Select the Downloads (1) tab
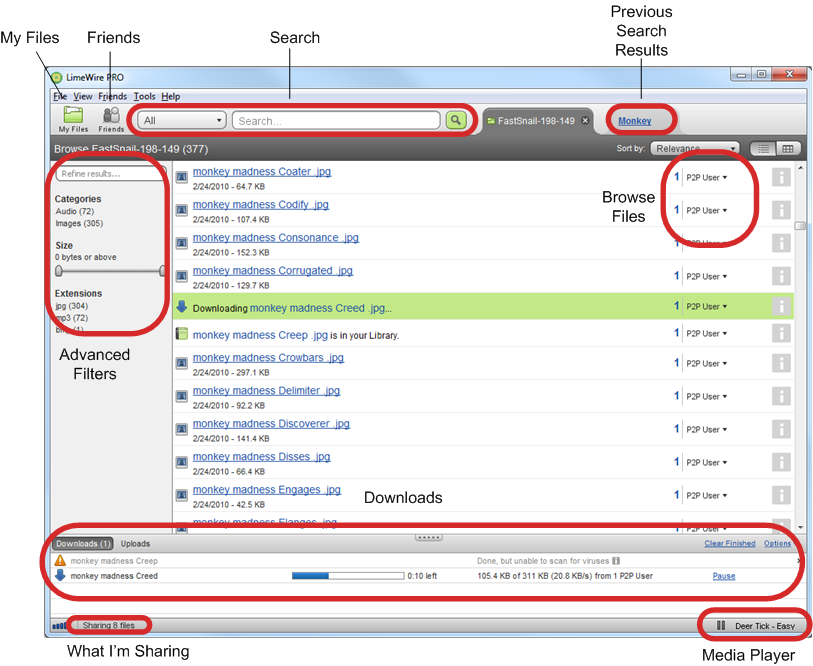This screenshot has width=813, height=666. tap(83, 544)
